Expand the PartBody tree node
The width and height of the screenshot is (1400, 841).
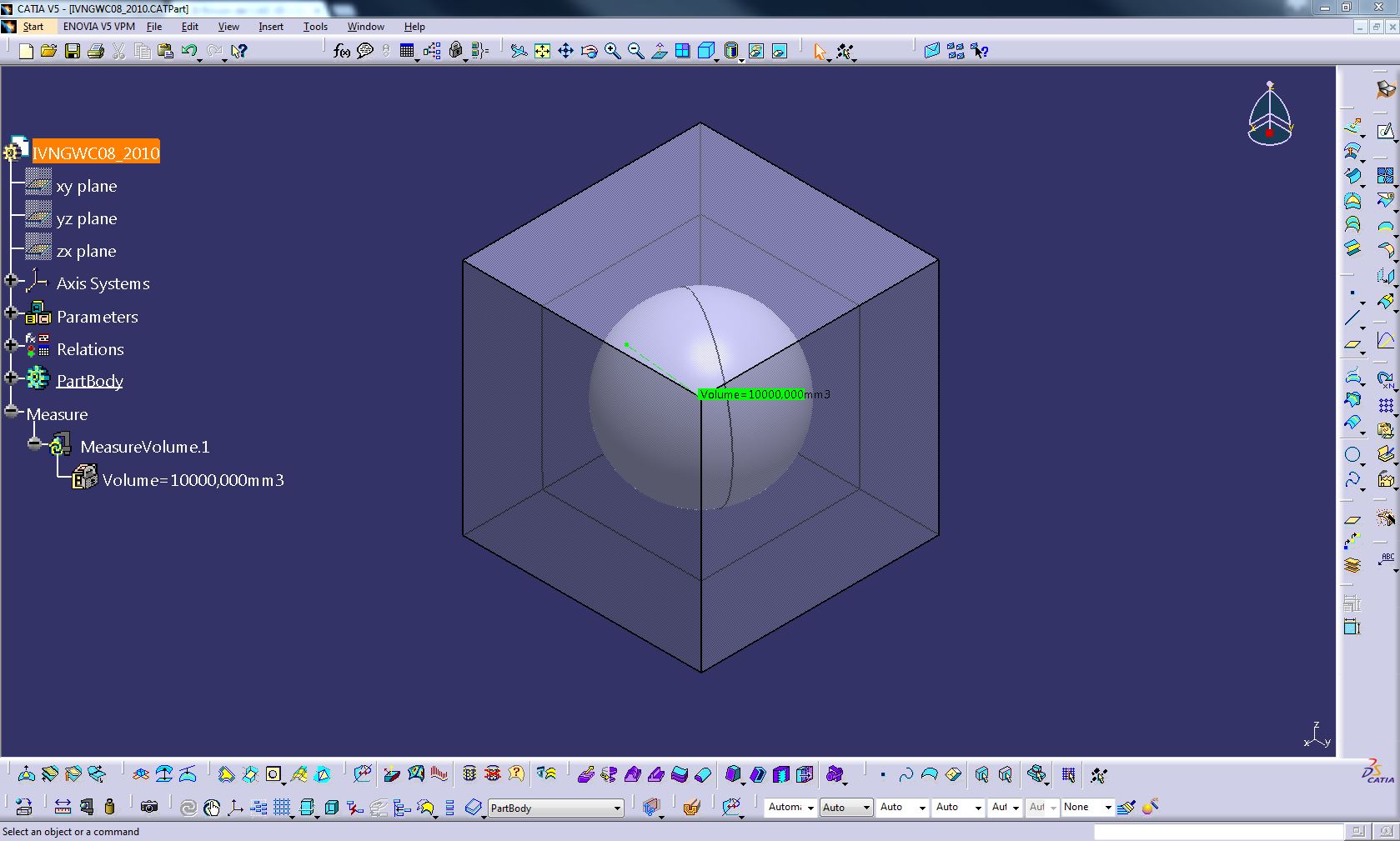(11, 378)
